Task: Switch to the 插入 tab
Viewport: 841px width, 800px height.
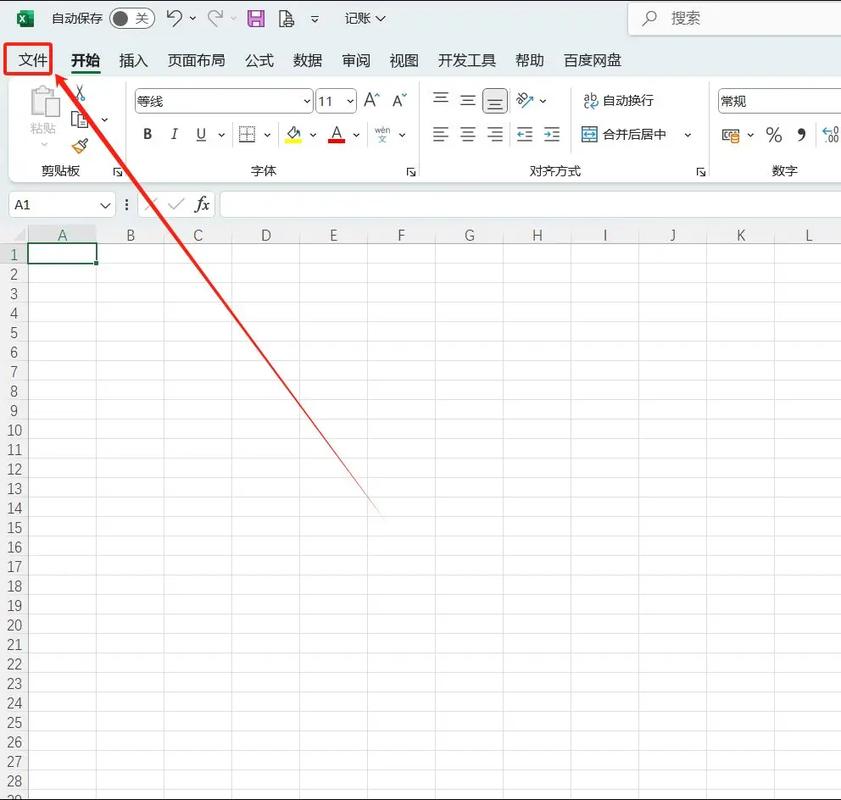Action: 133,60
